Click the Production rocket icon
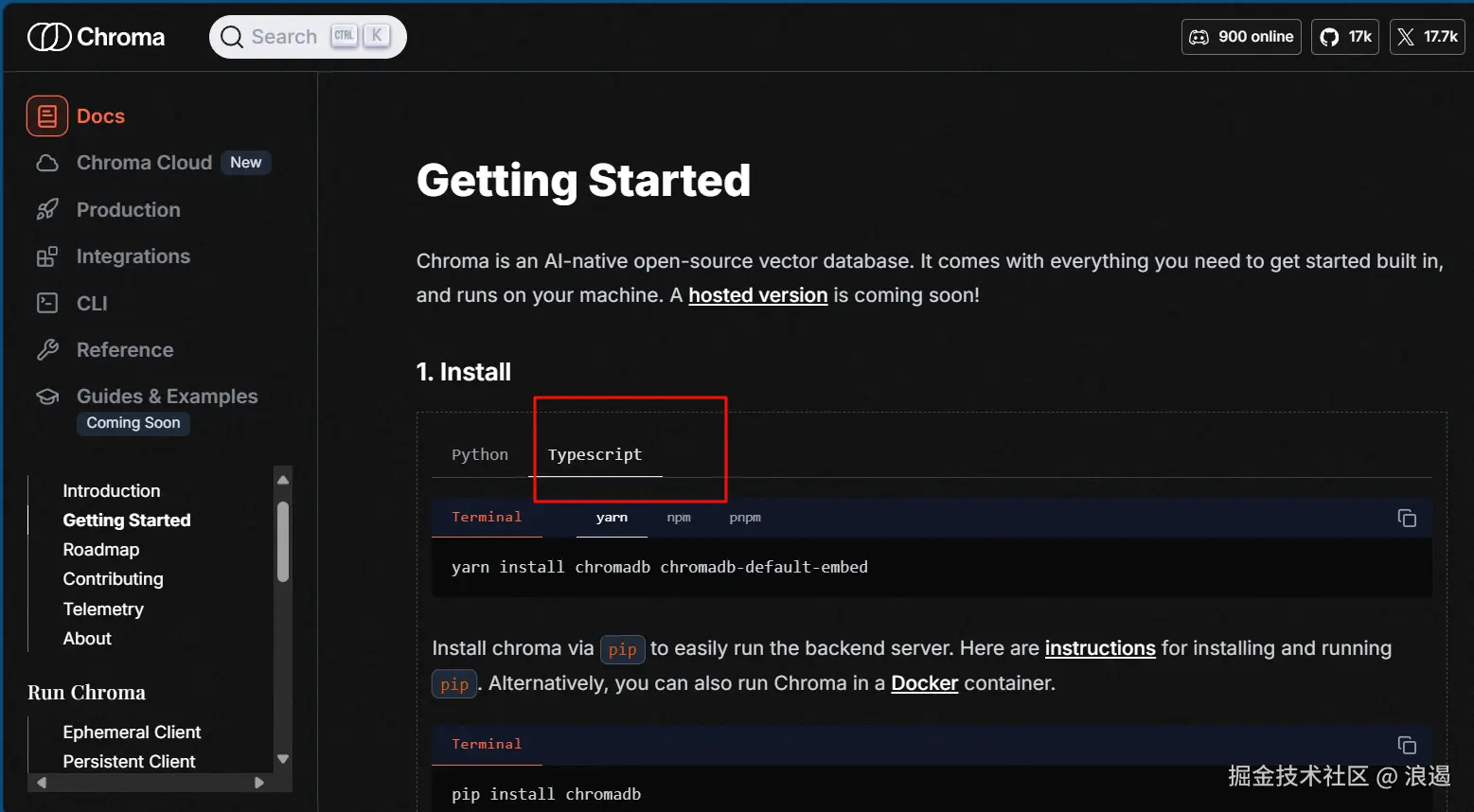This screenshot has width=1474, height=812. [x=47, y=210]
